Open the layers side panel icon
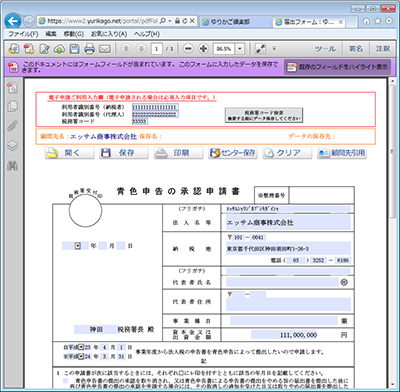 click(x=13, y=146)
